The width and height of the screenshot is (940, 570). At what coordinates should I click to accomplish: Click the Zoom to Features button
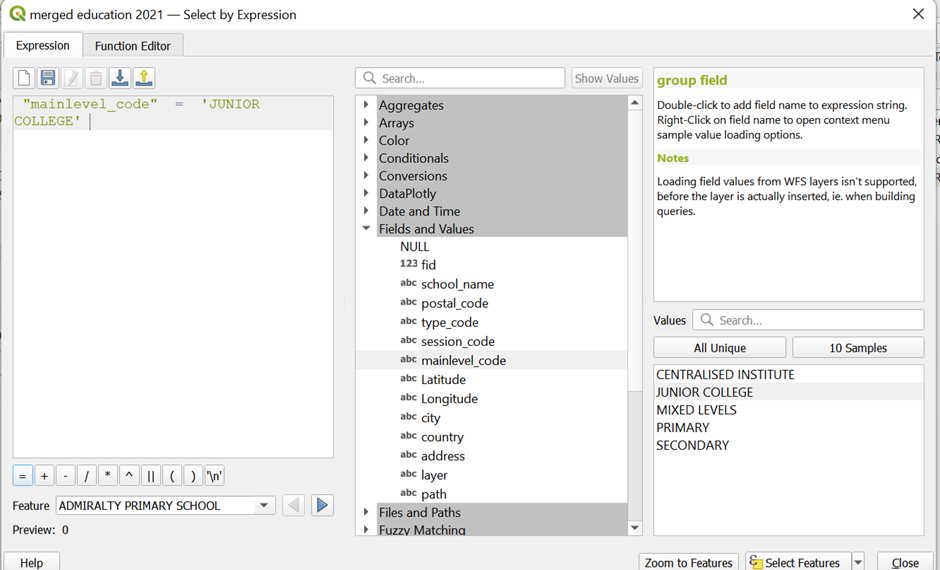689,562
